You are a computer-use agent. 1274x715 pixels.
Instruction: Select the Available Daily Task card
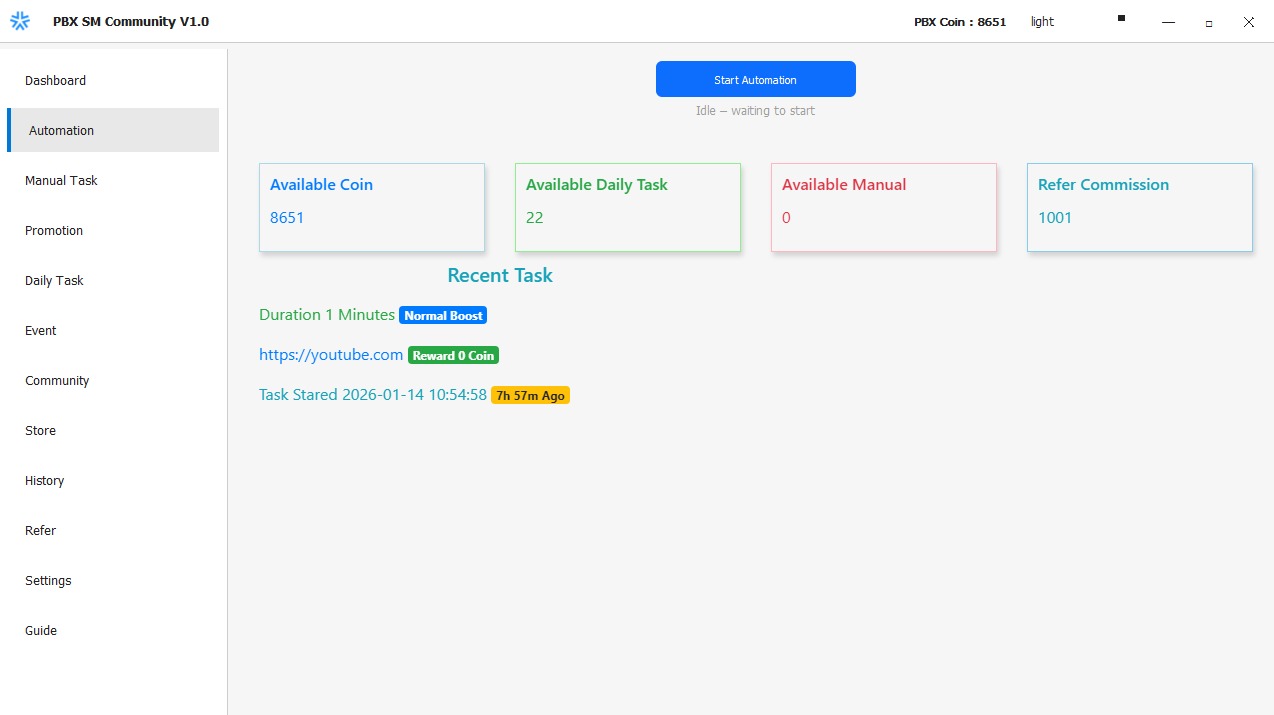click(x=627, y=207)
